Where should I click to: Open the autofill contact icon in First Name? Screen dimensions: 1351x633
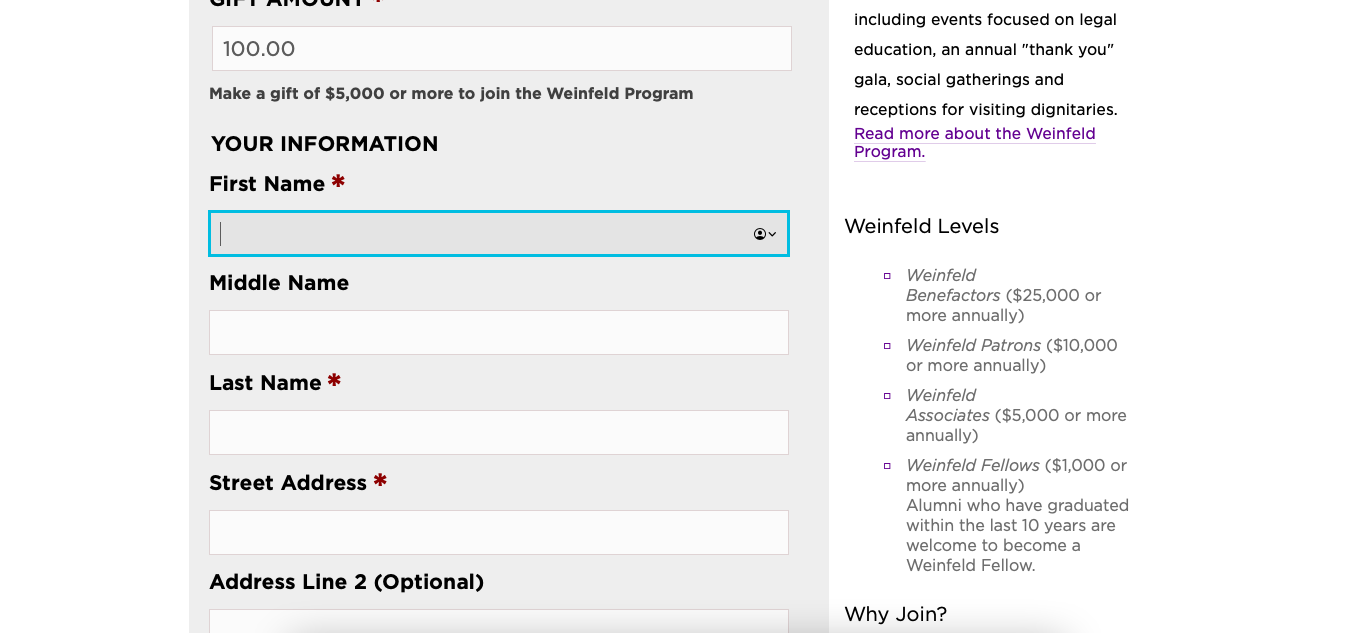coord(765,234)
